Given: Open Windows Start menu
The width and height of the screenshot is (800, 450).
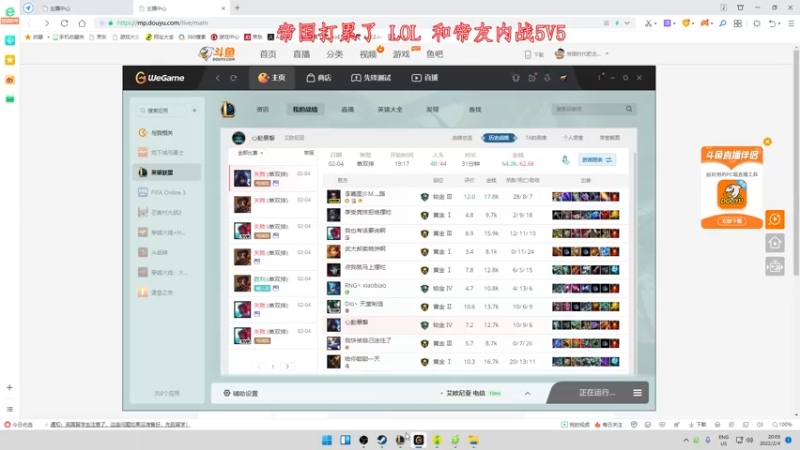Looking at the screenshot, I should click(x=327, y=440).
